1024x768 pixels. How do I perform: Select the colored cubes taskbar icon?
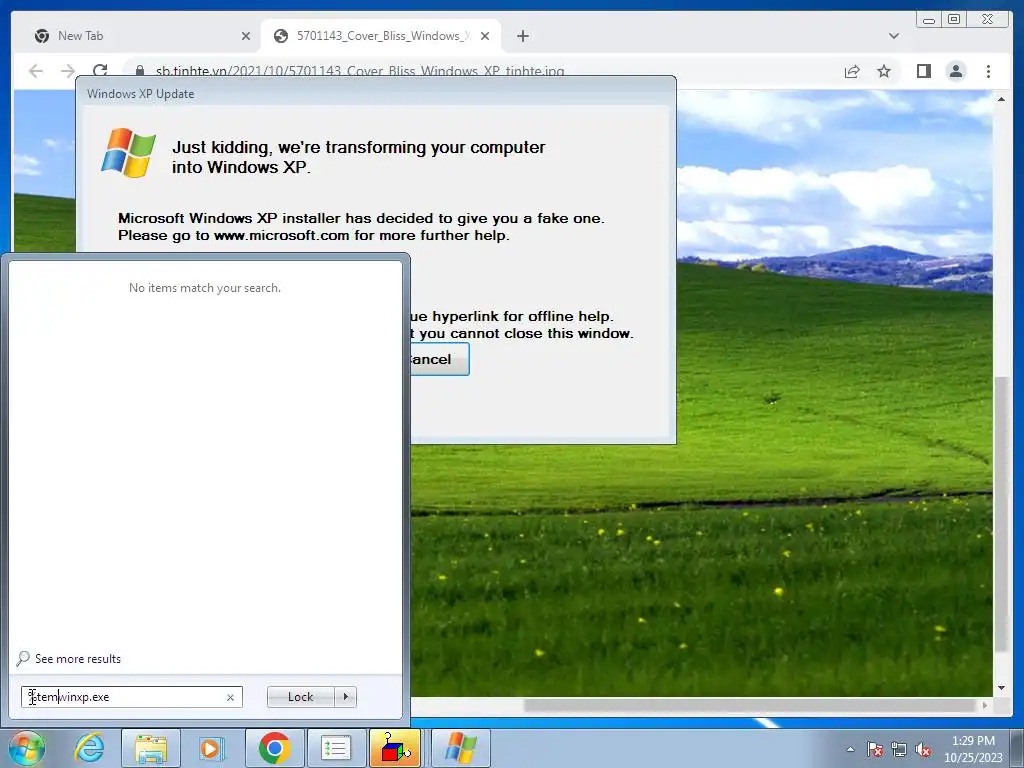(396, 748)
